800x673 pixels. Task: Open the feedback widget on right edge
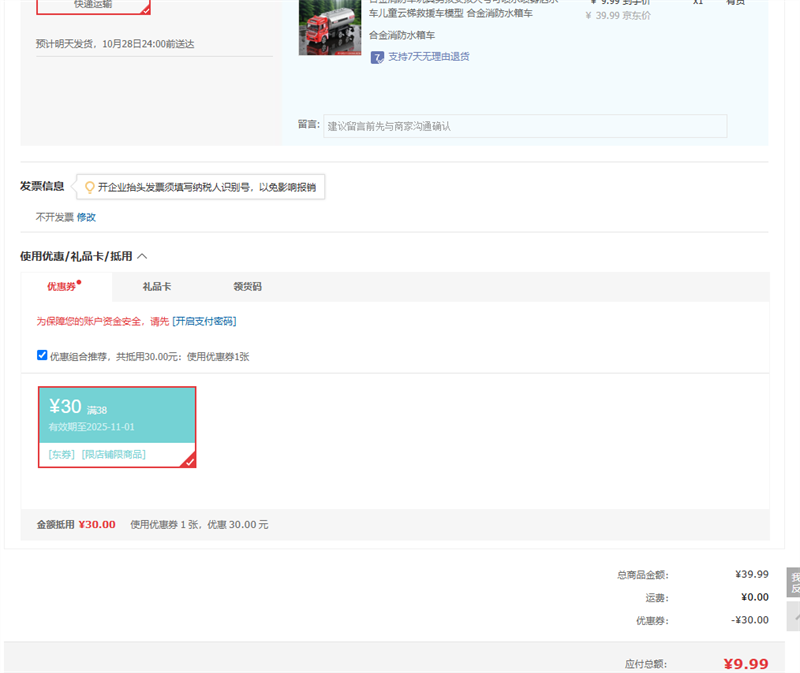tap(794, 582)
